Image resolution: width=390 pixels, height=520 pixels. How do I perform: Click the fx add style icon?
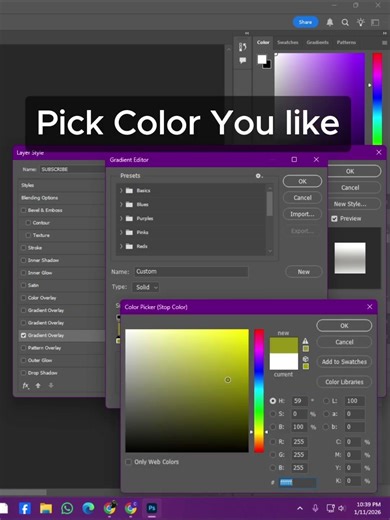pos(26,386)
